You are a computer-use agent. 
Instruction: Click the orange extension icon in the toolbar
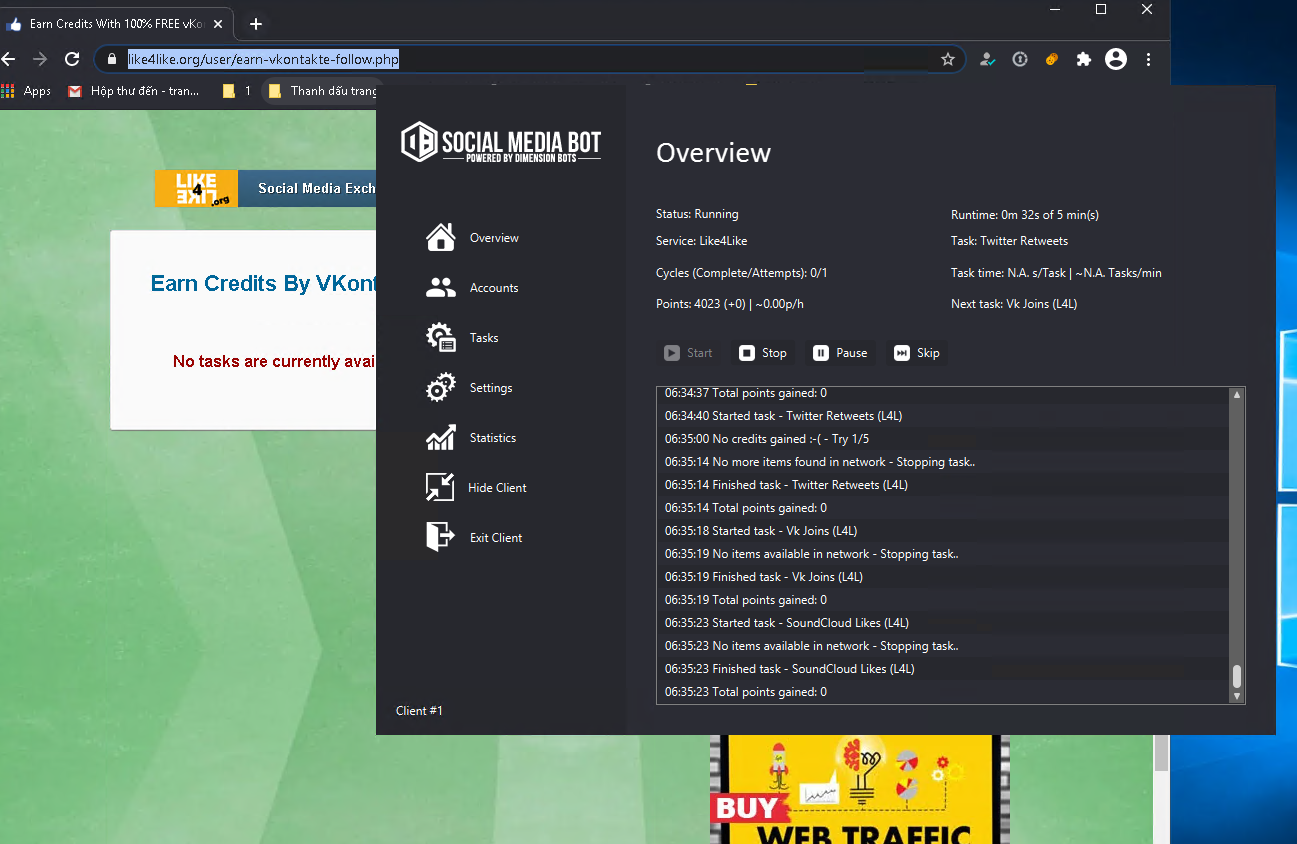pyautogui.click(x=1052, y=60)
